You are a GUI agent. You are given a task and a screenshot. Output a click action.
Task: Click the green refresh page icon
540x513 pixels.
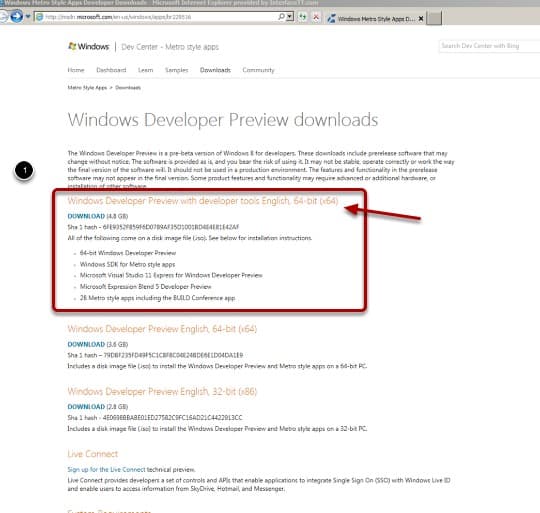click(x=302, y=17)
